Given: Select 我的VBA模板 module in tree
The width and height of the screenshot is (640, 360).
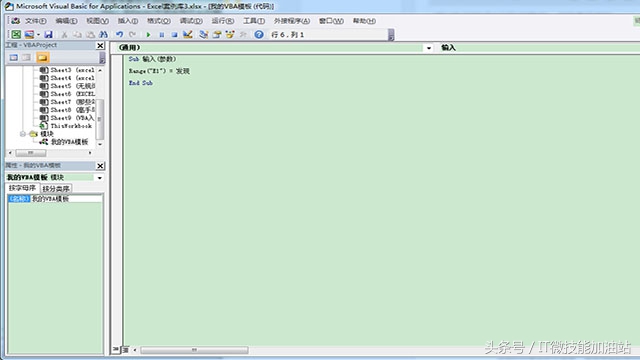Looking at the screenshot, I should 64,142.
